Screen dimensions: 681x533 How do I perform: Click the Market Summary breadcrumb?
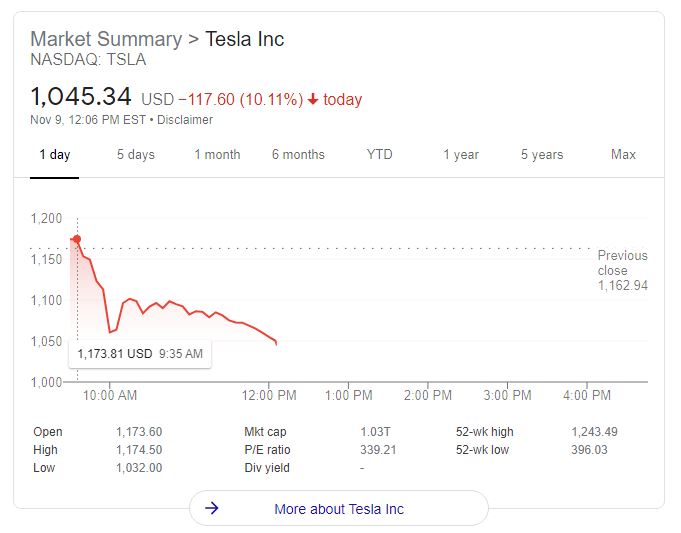107,39
